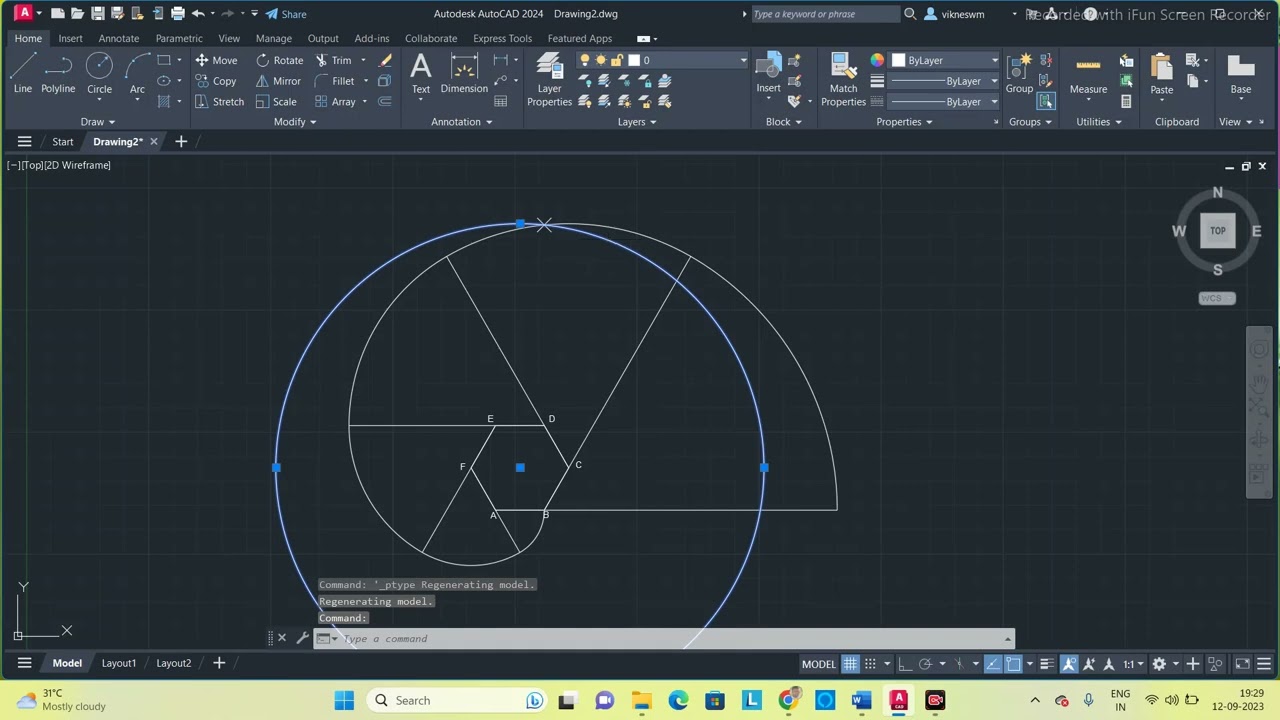
Task: Click the Plot (print) icon
Action: 178,14
